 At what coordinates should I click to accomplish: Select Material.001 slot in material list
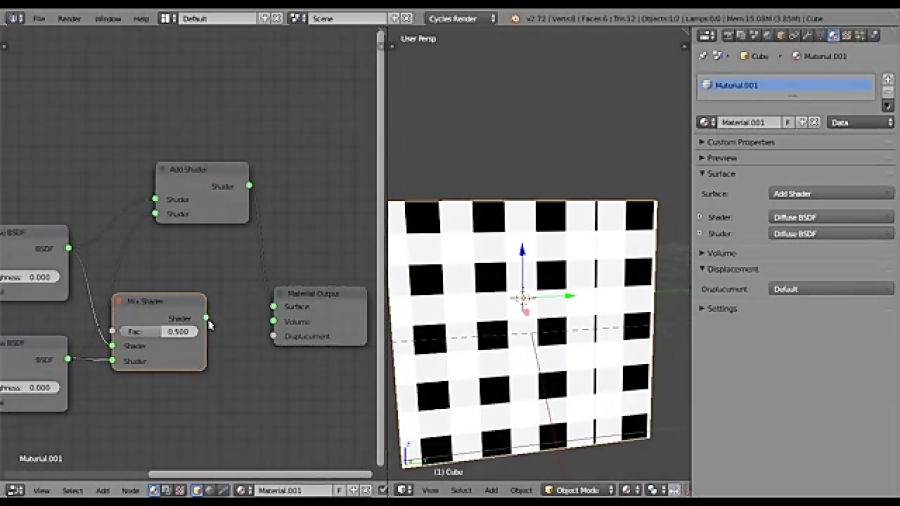pos(786,85)
